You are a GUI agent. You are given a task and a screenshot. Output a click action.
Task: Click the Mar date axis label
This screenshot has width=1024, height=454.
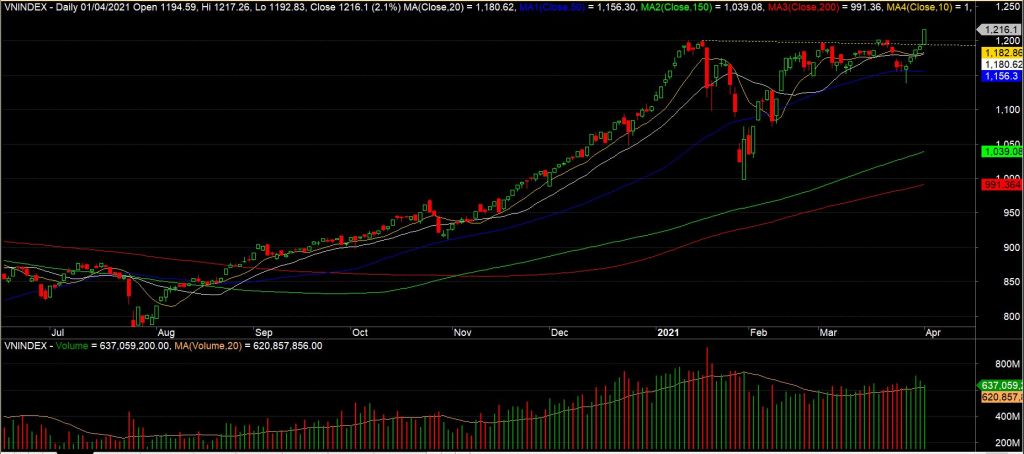(x=829, y=332)
